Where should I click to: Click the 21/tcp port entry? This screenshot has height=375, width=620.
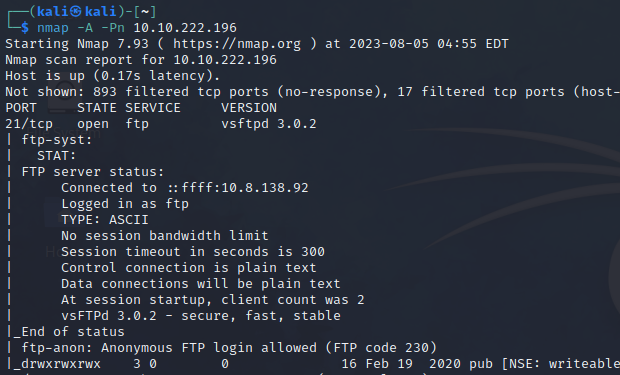pyautogui.click(x=29, y=124)
